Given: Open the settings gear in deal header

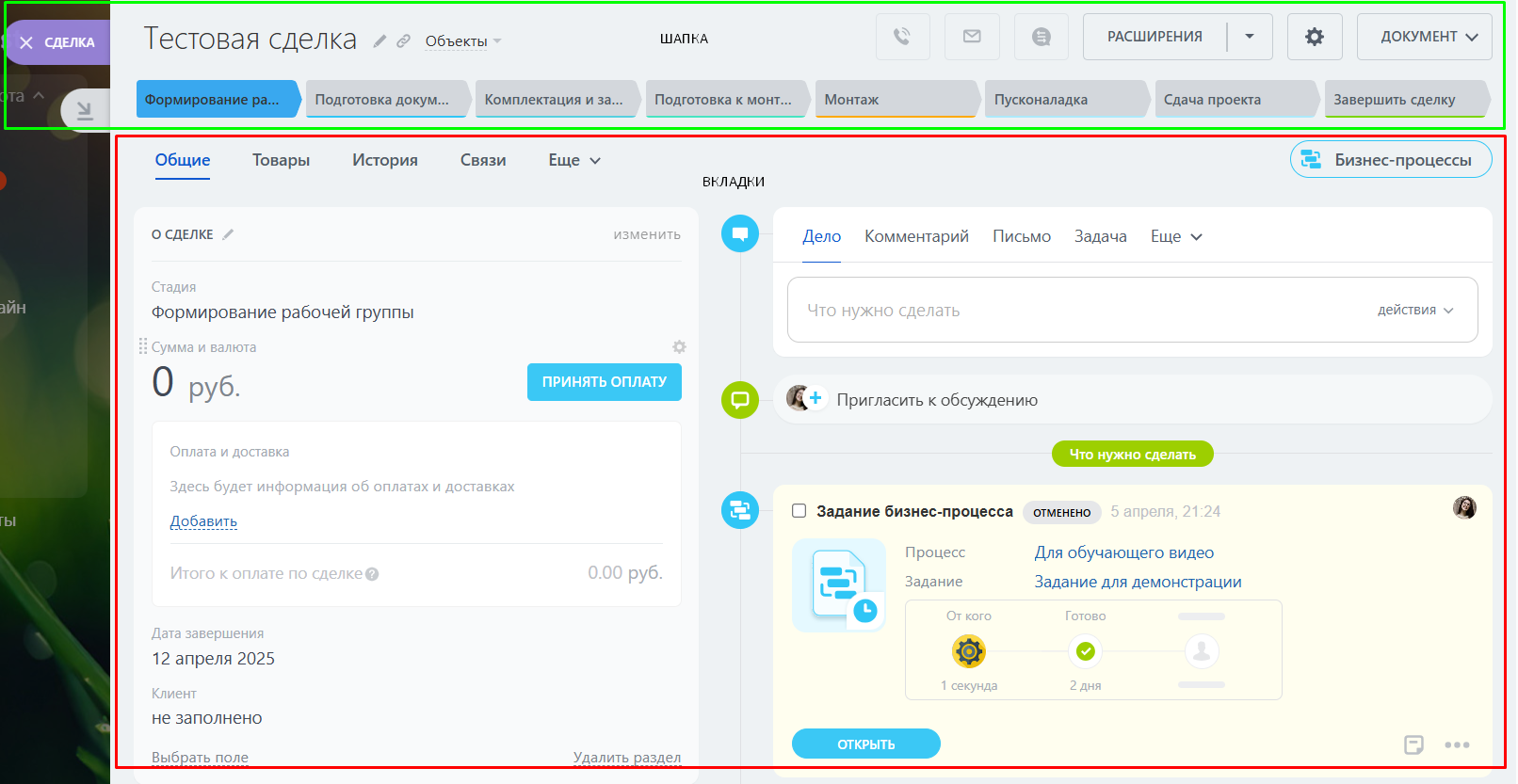Looking at the screenshot, I should pyautogui.click(x=1314, y=37).
